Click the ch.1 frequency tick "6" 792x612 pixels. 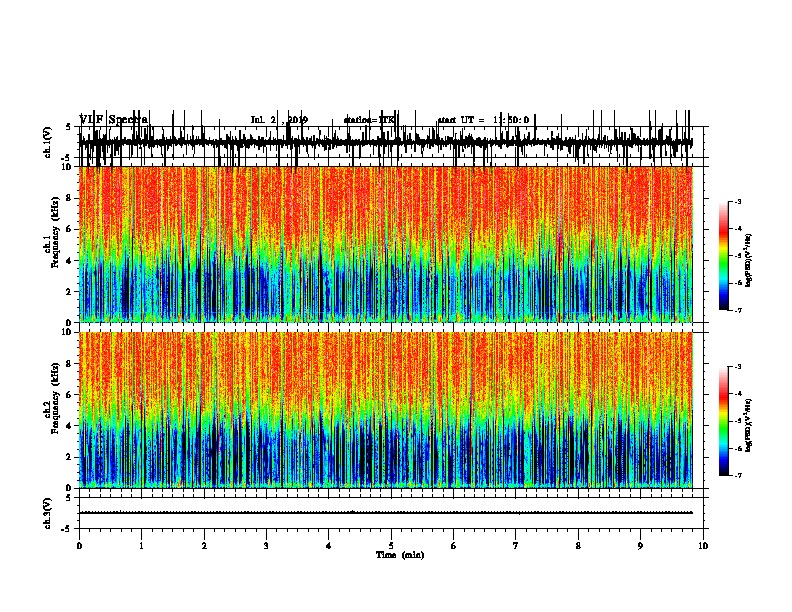(70, 229)
